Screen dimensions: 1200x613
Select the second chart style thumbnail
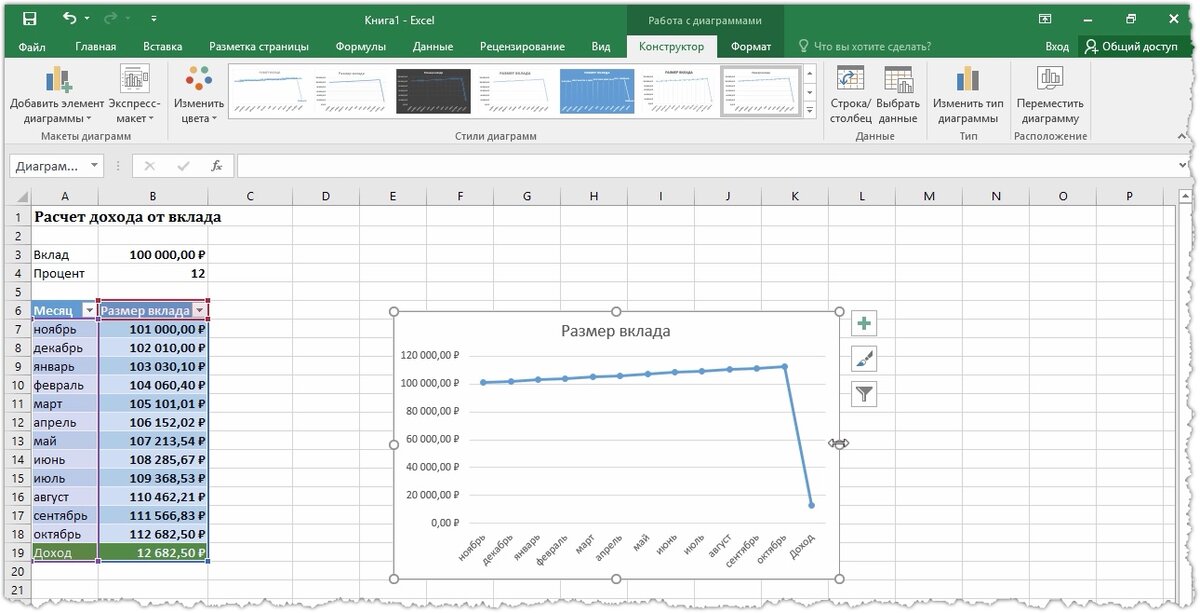[x=350, y=91]
